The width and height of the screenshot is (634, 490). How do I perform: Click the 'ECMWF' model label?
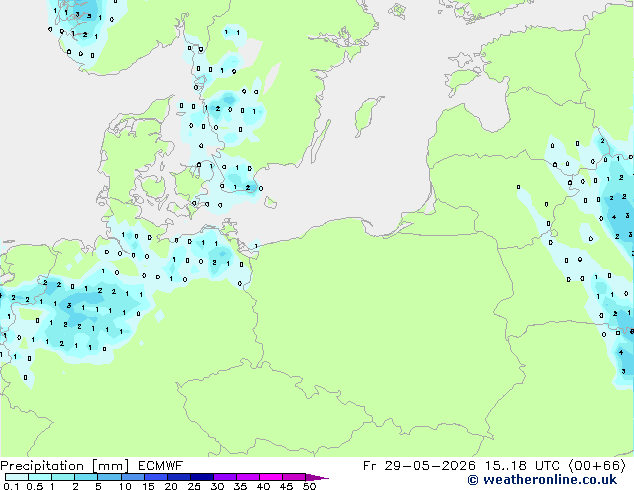pos(161,466)
